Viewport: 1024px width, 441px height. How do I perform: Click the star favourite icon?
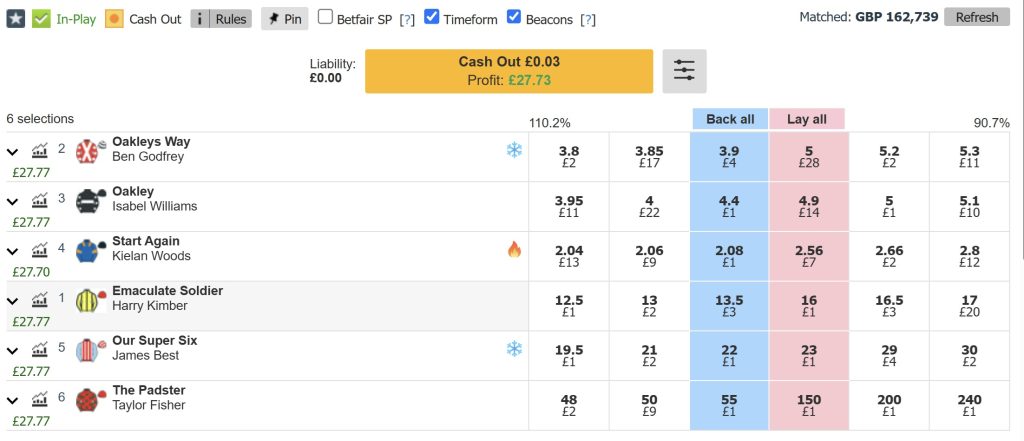click(15, 18)
